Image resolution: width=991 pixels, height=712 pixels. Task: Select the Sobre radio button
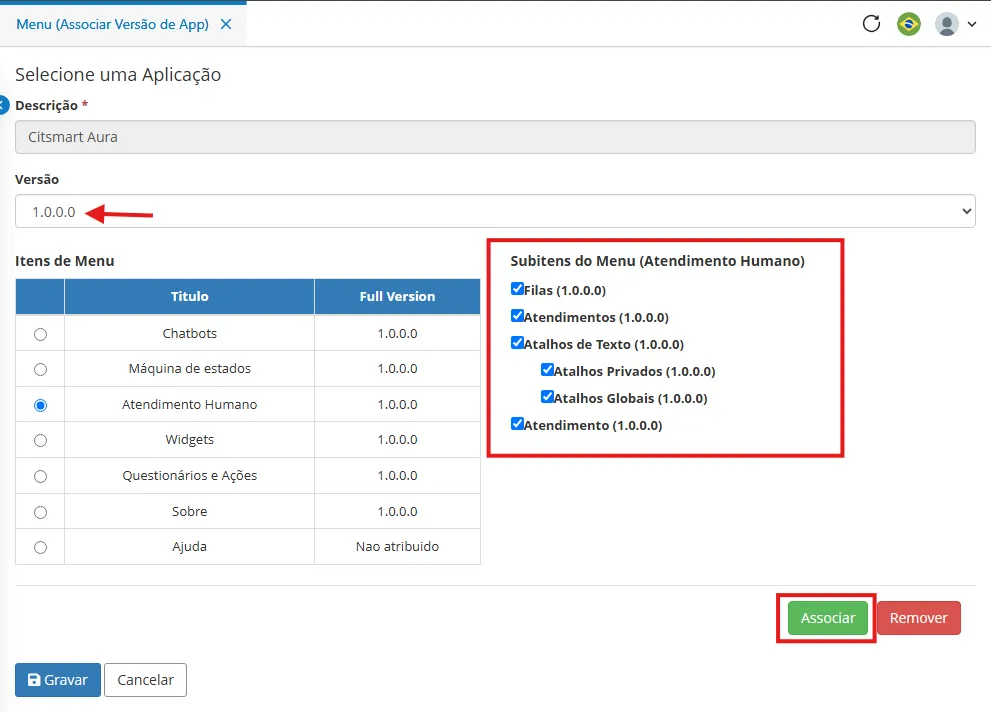(x=40, y=512)
